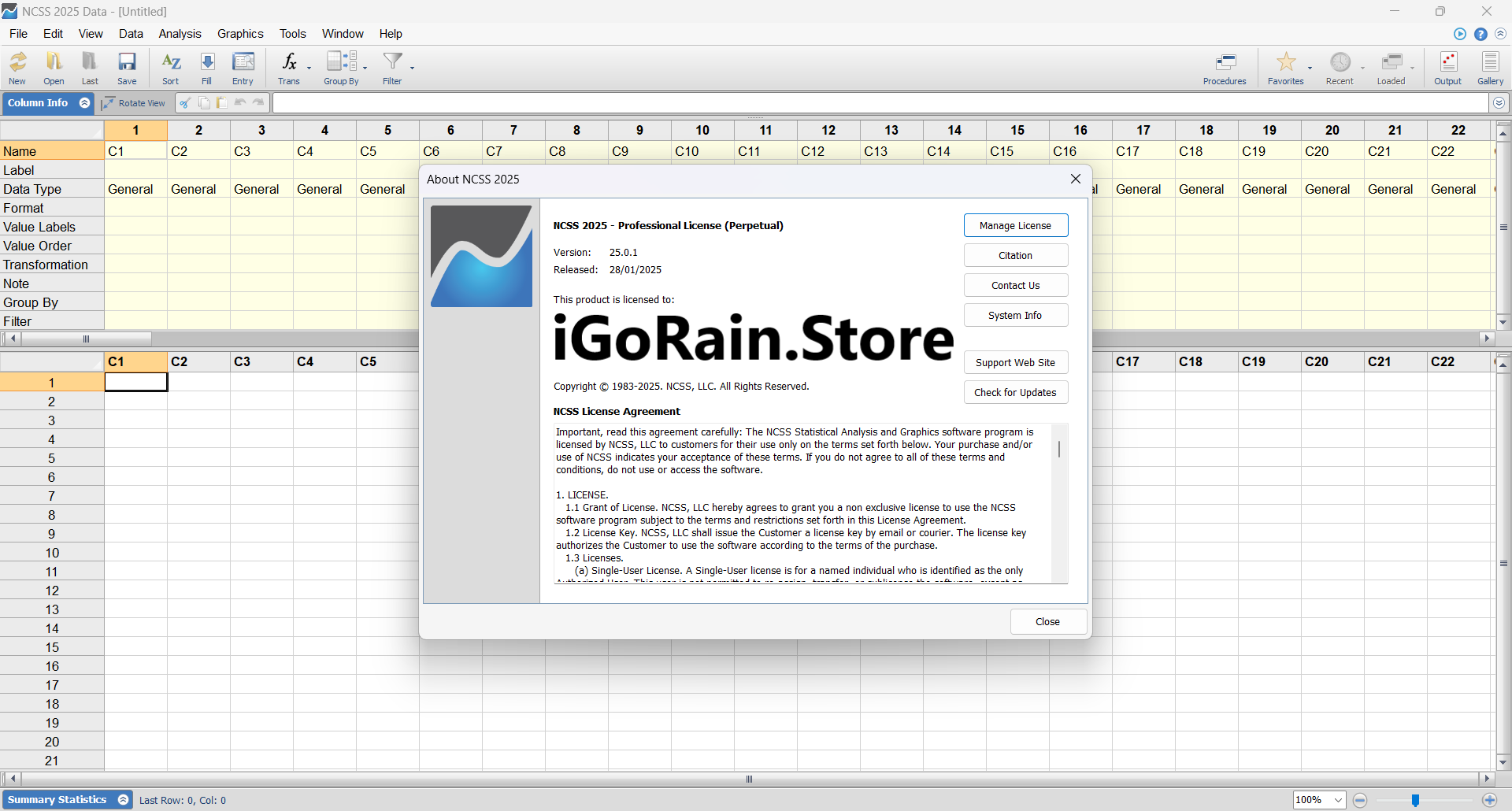Open the Data Entry tool
The image size is (1512, 811).
(x=243, y=68)
